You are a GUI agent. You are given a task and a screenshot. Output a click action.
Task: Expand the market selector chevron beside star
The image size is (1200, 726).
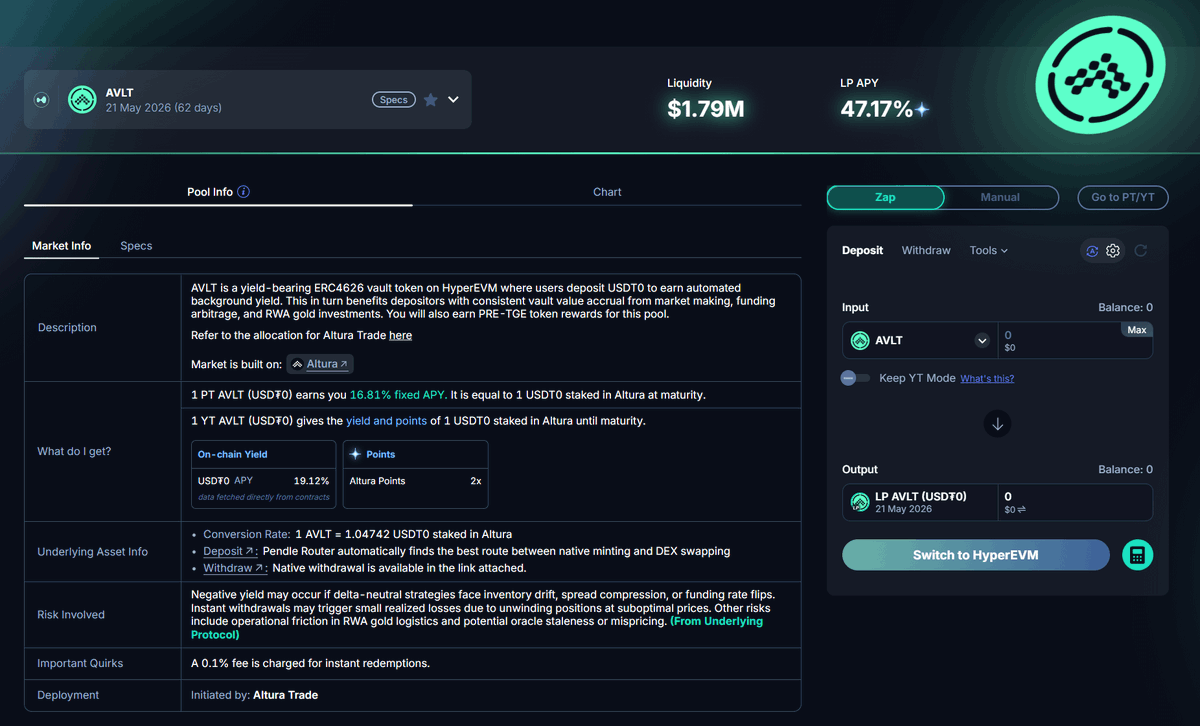(x=453, y=100)
